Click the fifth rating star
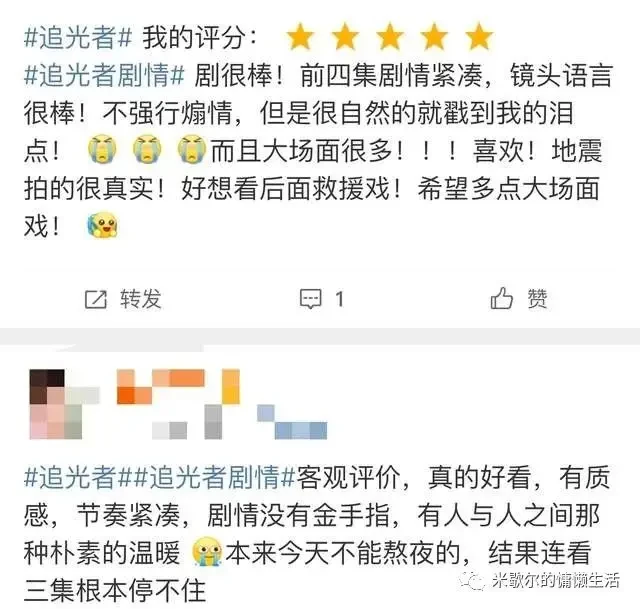This screenshot has height=609, width=640. tap(479, 37)
